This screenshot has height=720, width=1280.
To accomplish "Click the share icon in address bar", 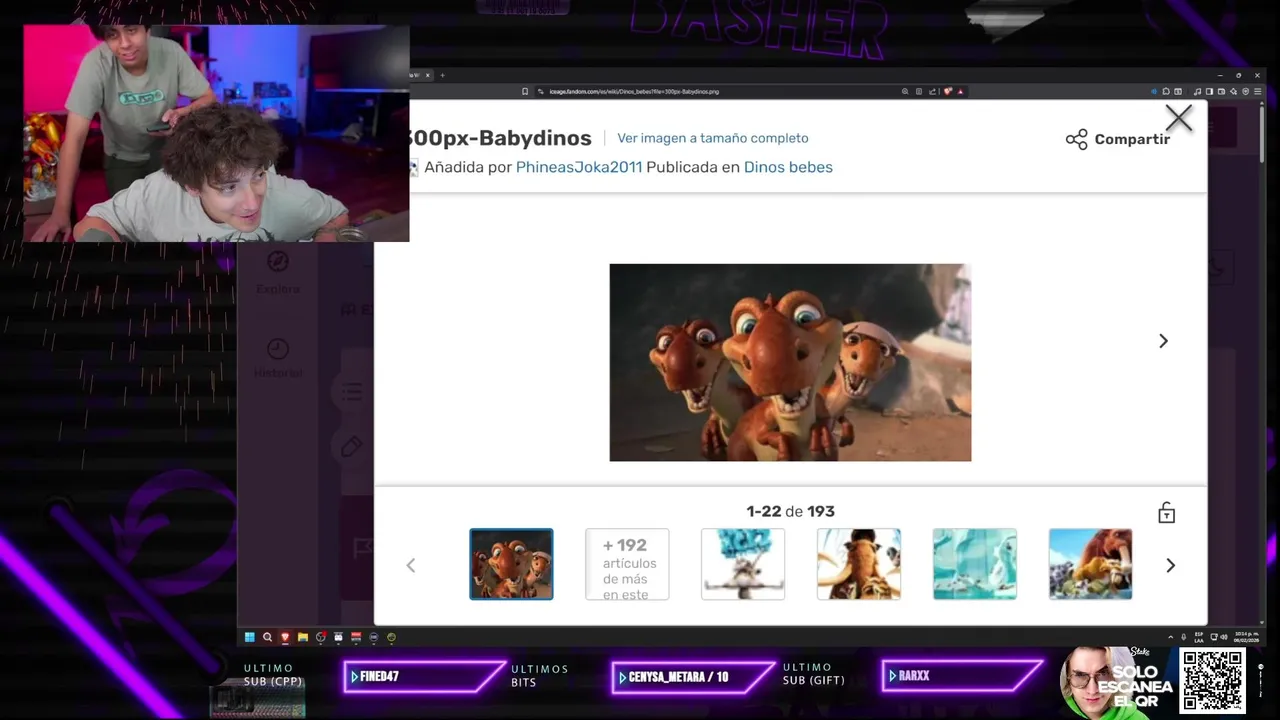I will coord(932,91).
